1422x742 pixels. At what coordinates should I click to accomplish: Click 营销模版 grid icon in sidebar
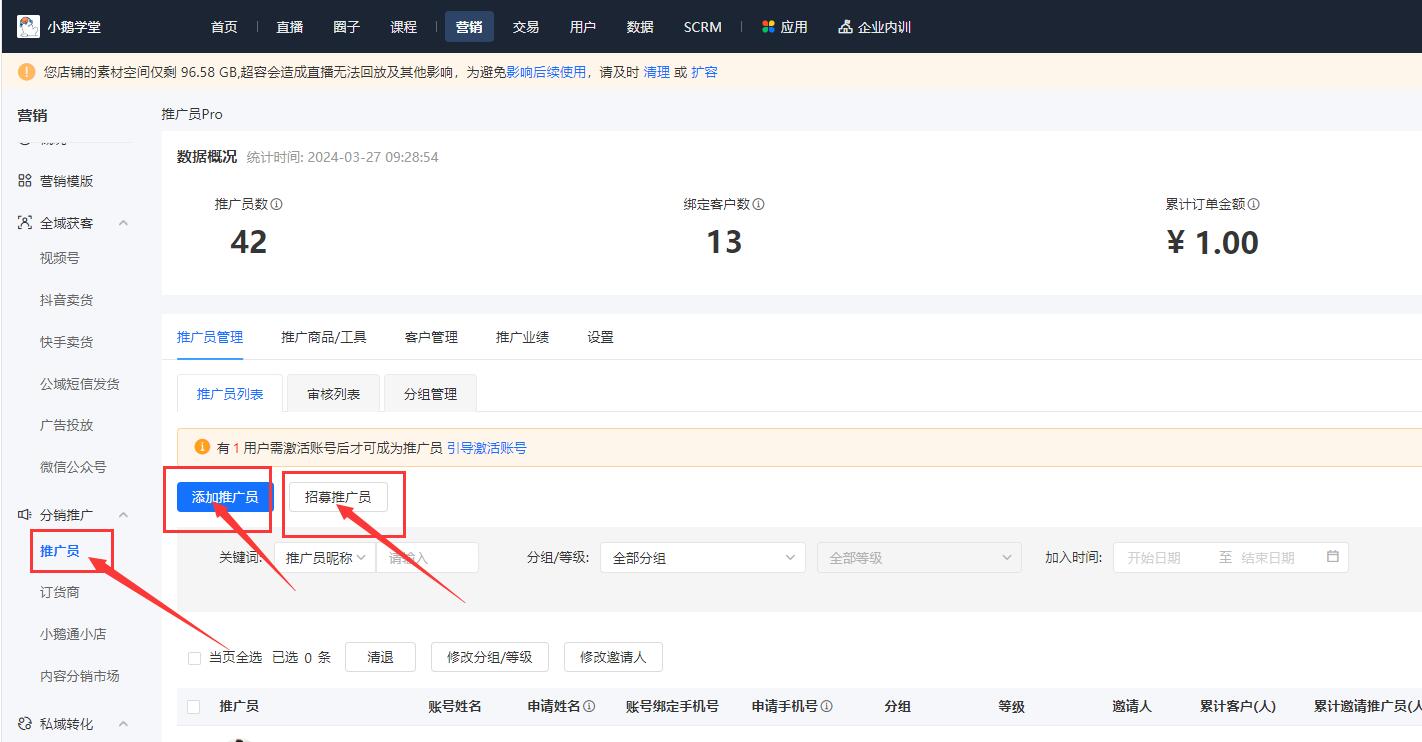point(25,181)
